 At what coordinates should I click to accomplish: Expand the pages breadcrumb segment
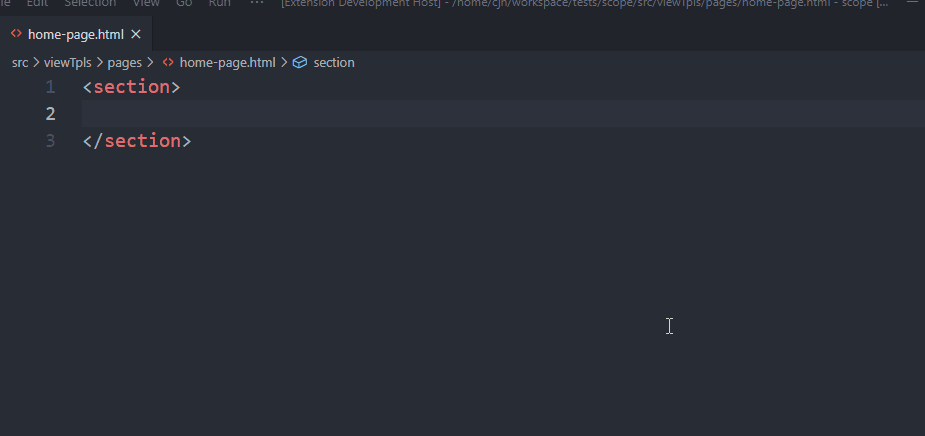point(124,63)
